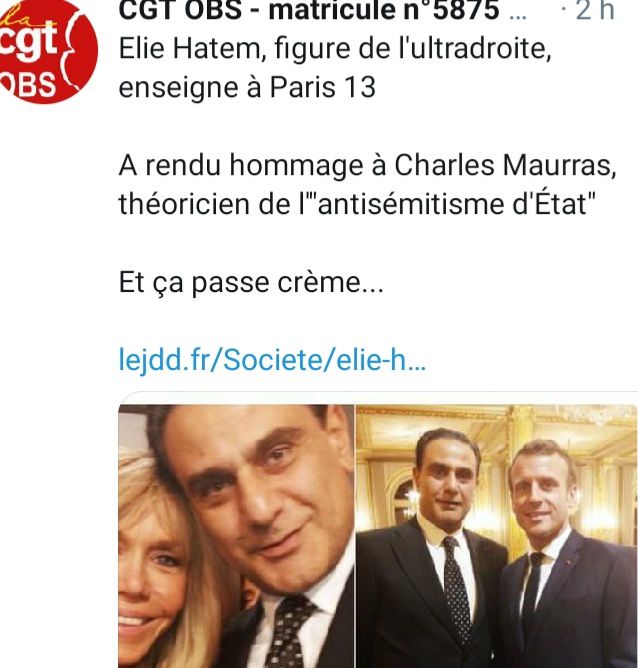This screenshot has width=638, height=668.
Task: Open the CGT OBS profile avatar
Action: pos(47,52)
